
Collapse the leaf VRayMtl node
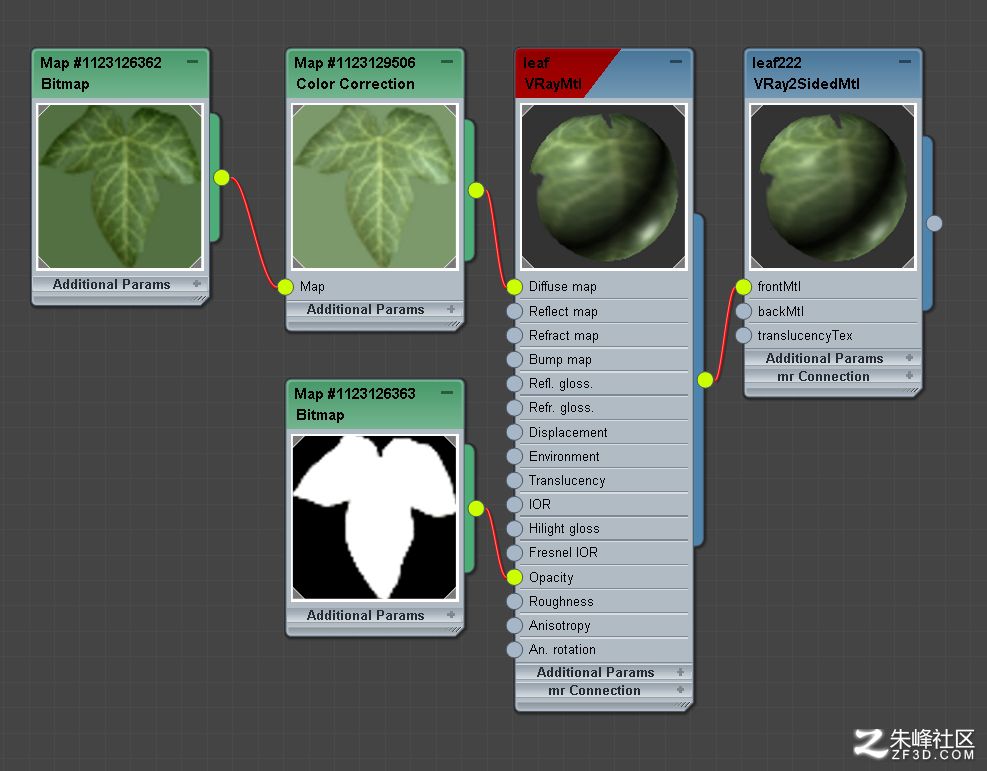point(675,62)
